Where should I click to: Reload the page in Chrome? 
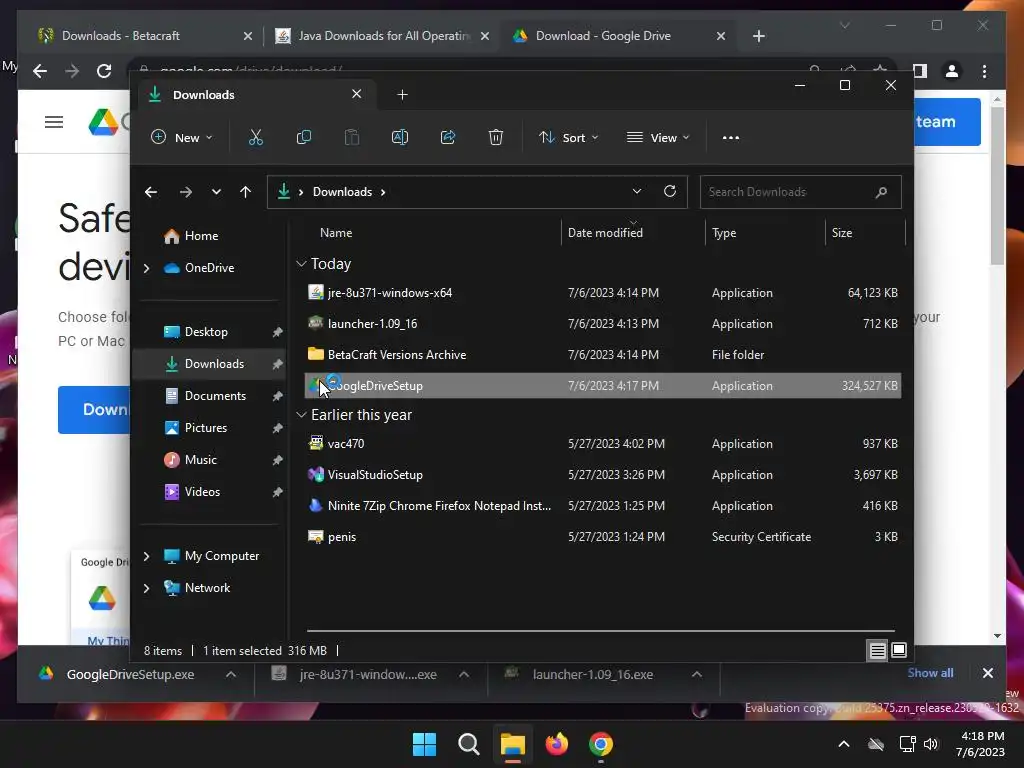coord(104,71)
